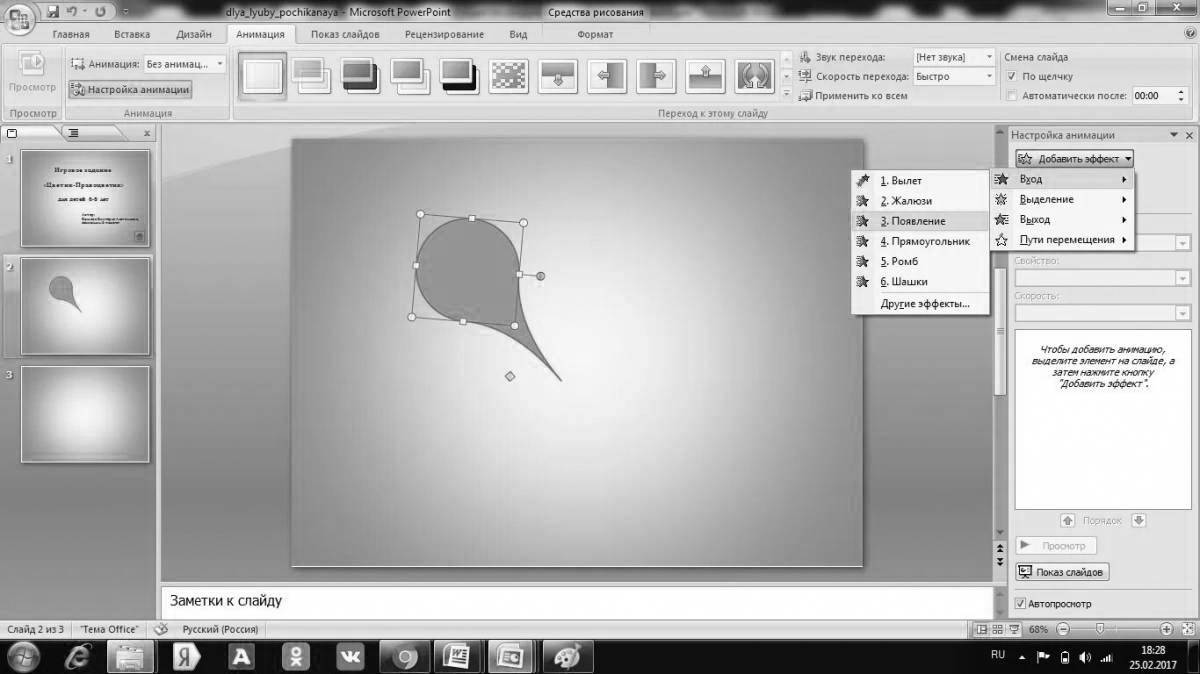Open the Звук перехода sound dropdown
The height and width of the screenshot is (674, 1200).
tap(990, 57)
